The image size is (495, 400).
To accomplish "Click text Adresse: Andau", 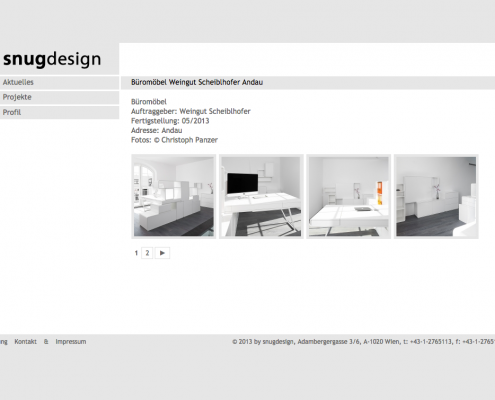I will pyautogui.click(x=157, y=130).
